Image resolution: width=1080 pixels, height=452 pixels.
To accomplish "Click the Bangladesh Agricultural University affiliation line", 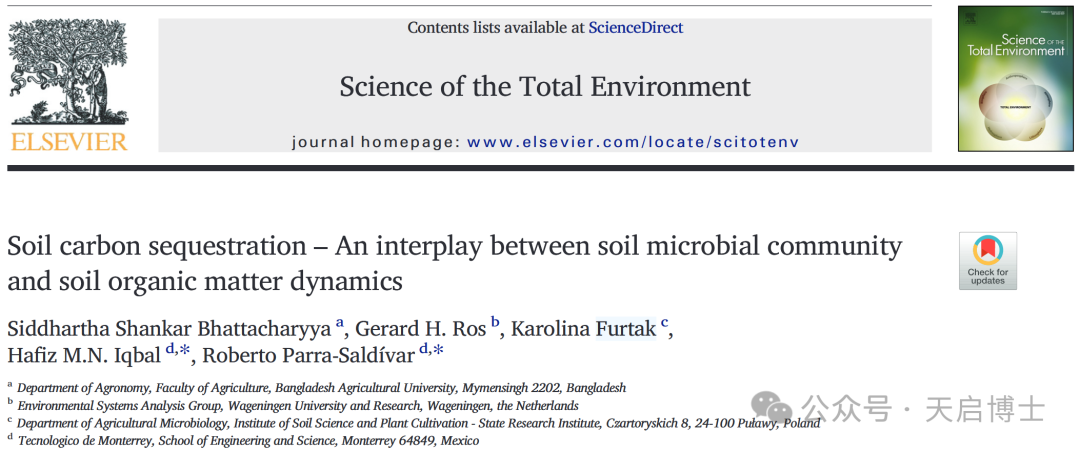I will coord(317,388).
